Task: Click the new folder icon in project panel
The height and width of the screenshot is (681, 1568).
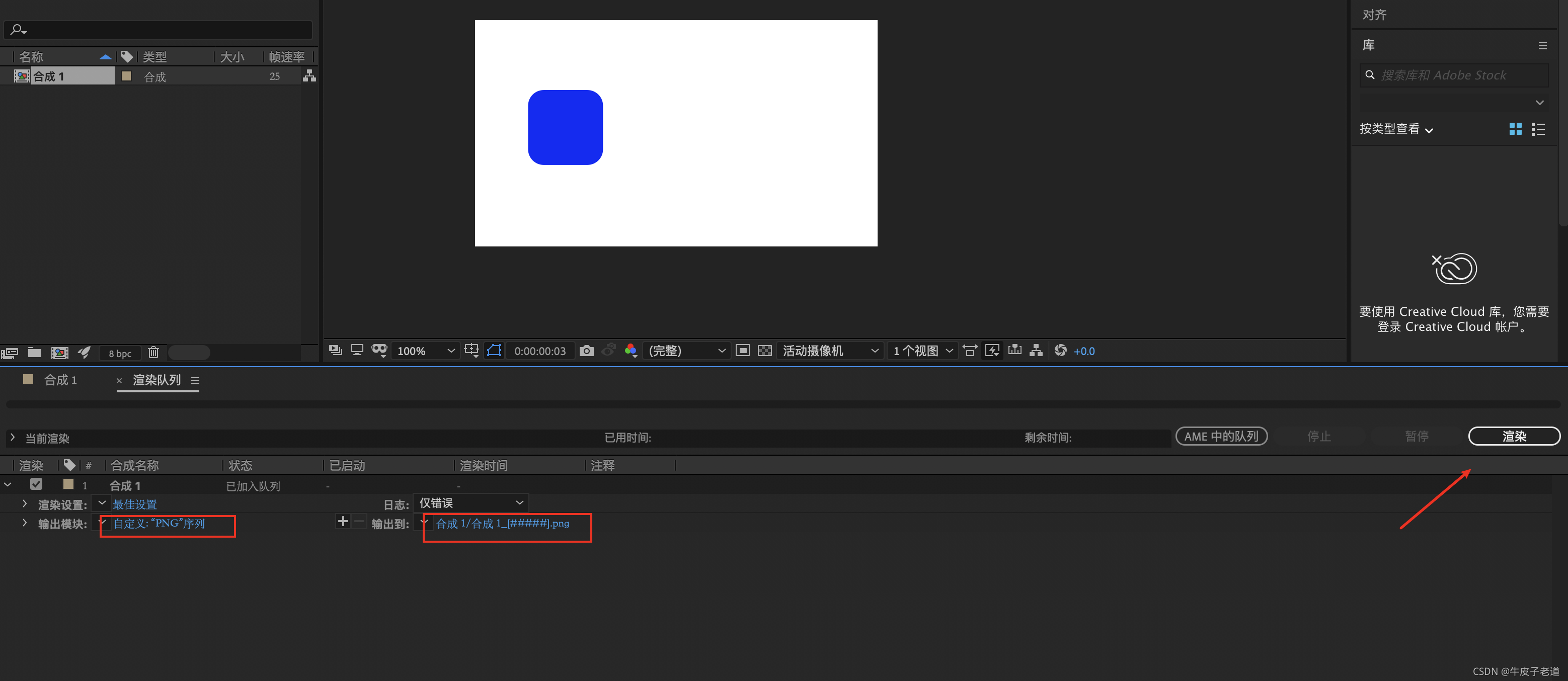Action: pyautogui.click(x=35, y=353)
